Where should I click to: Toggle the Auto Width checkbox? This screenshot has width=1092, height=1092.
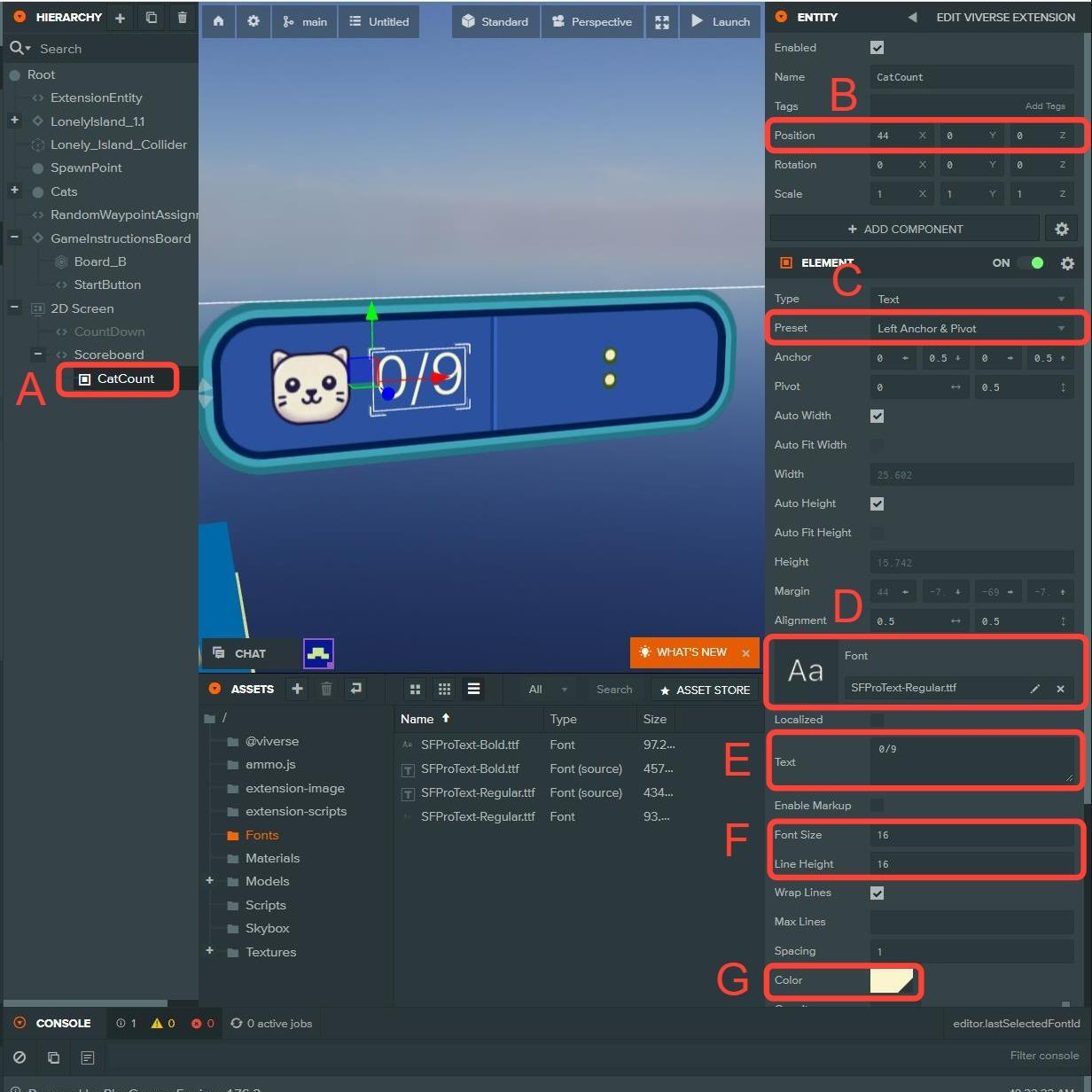(x=877, y=416)
